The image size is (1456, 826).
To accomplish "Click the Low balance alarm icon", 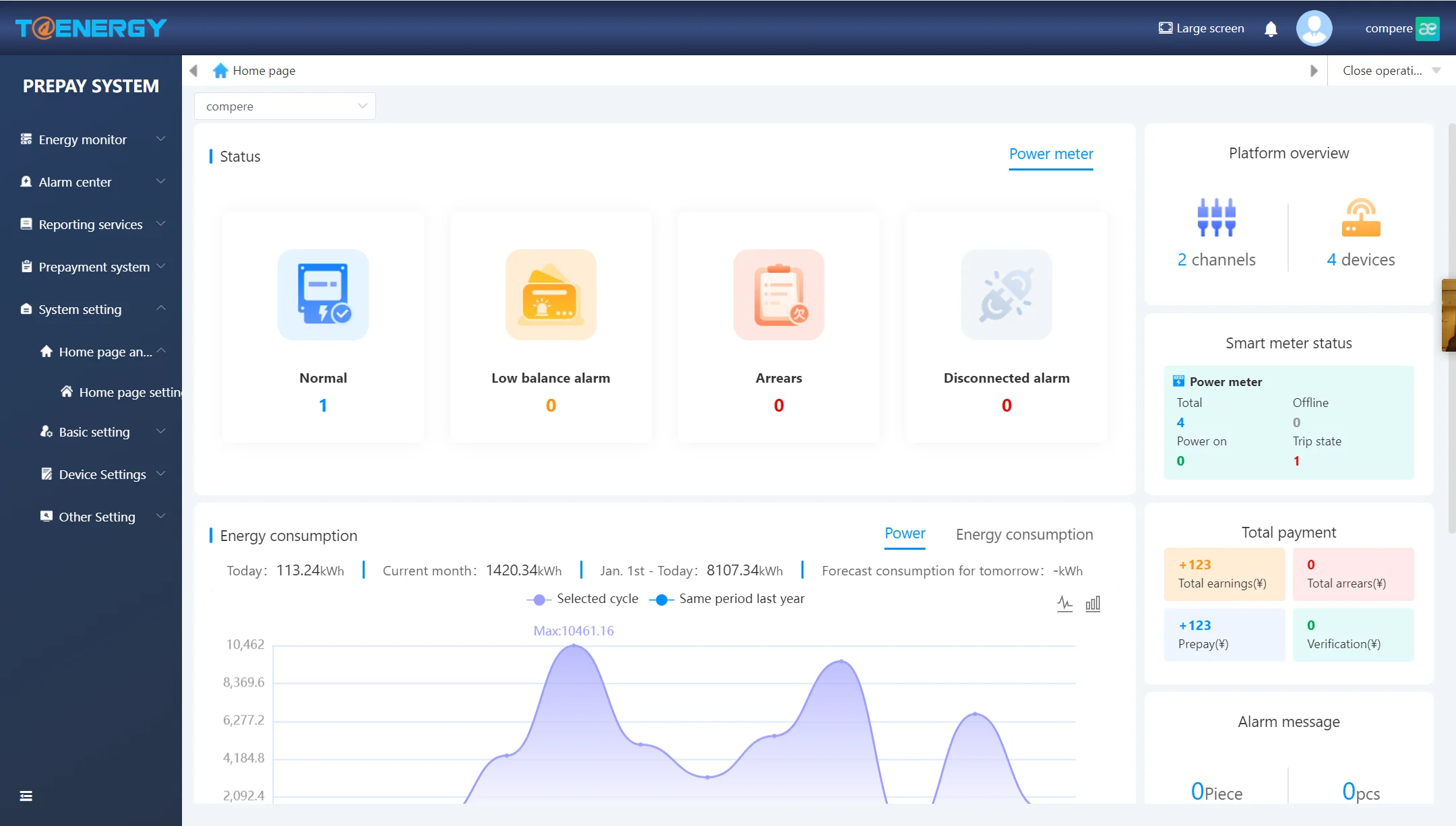I will tap(551, 294).
